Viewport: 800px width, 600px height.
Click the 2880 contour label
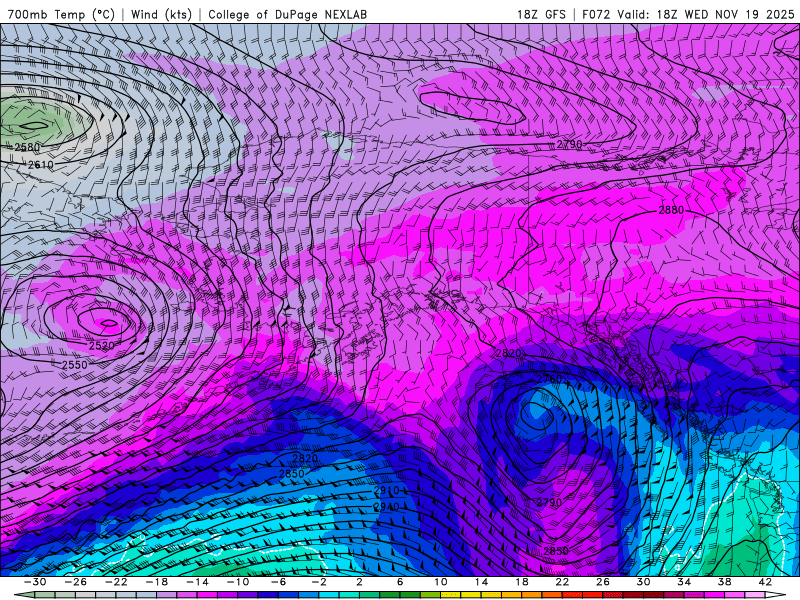pos(671,210)
